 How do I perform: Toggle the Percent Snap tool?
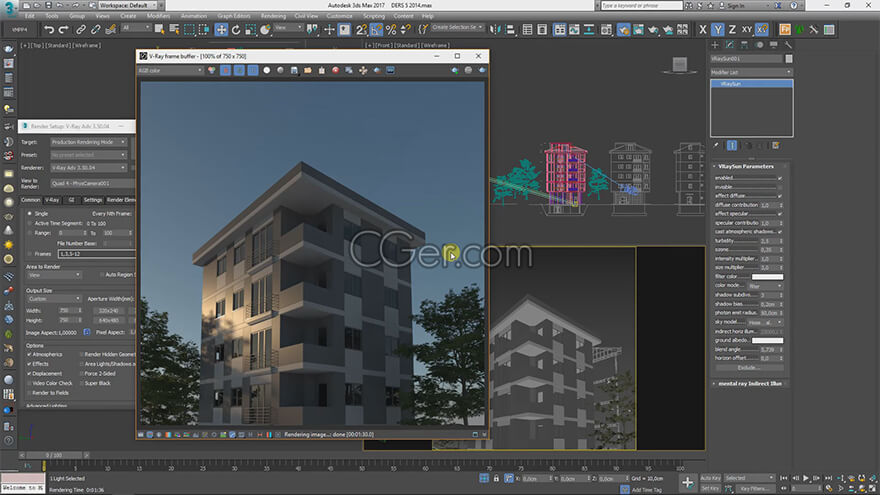391,29
